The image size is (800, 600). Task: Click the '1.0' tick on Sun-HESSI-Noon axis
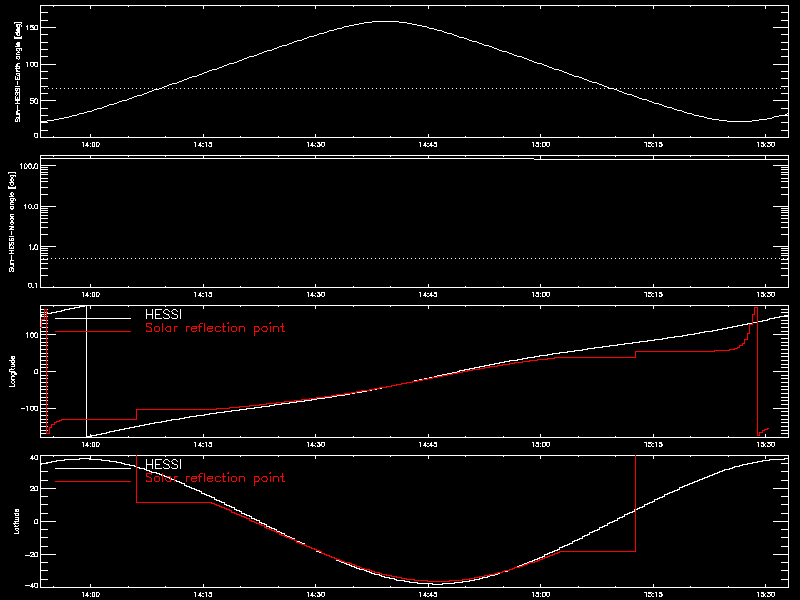(33, 247)
